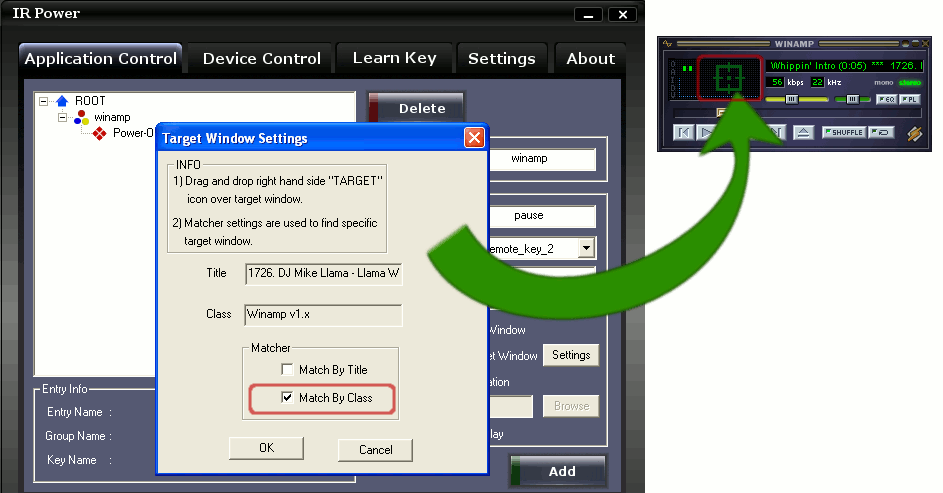Click Winamp's seek bar position thumb
Image resolution: width=943 pixels, height=493 pixels.
pos(722,112)
